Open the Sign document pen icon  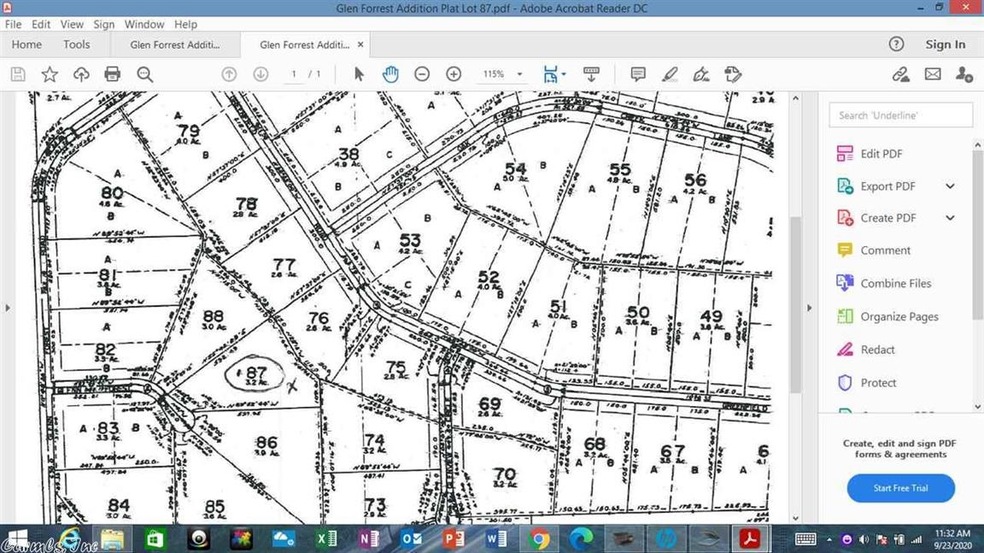tap(701, 74)
